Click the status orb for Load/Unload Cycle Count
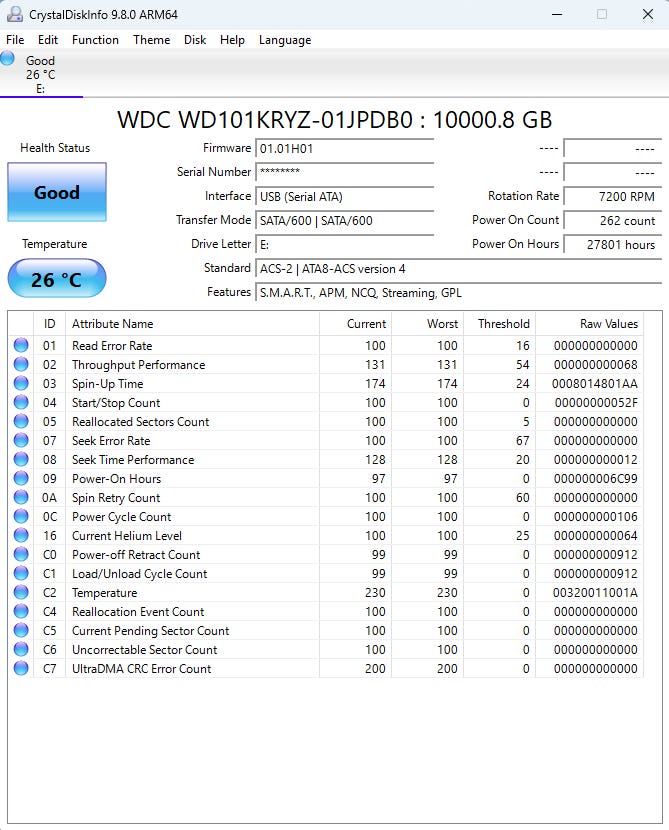Image resolution: width=669 pixels, height=830 pixels. click(x=21, y=573)
